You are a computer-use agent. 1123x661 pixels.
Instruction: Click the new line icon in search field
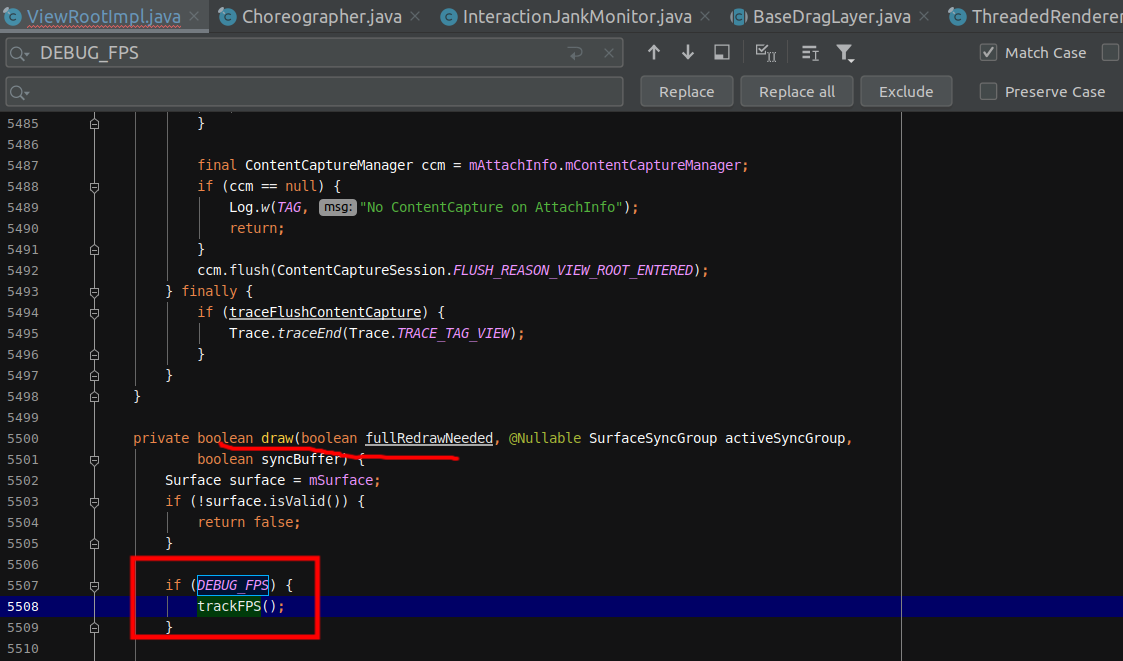pos(575,53)
